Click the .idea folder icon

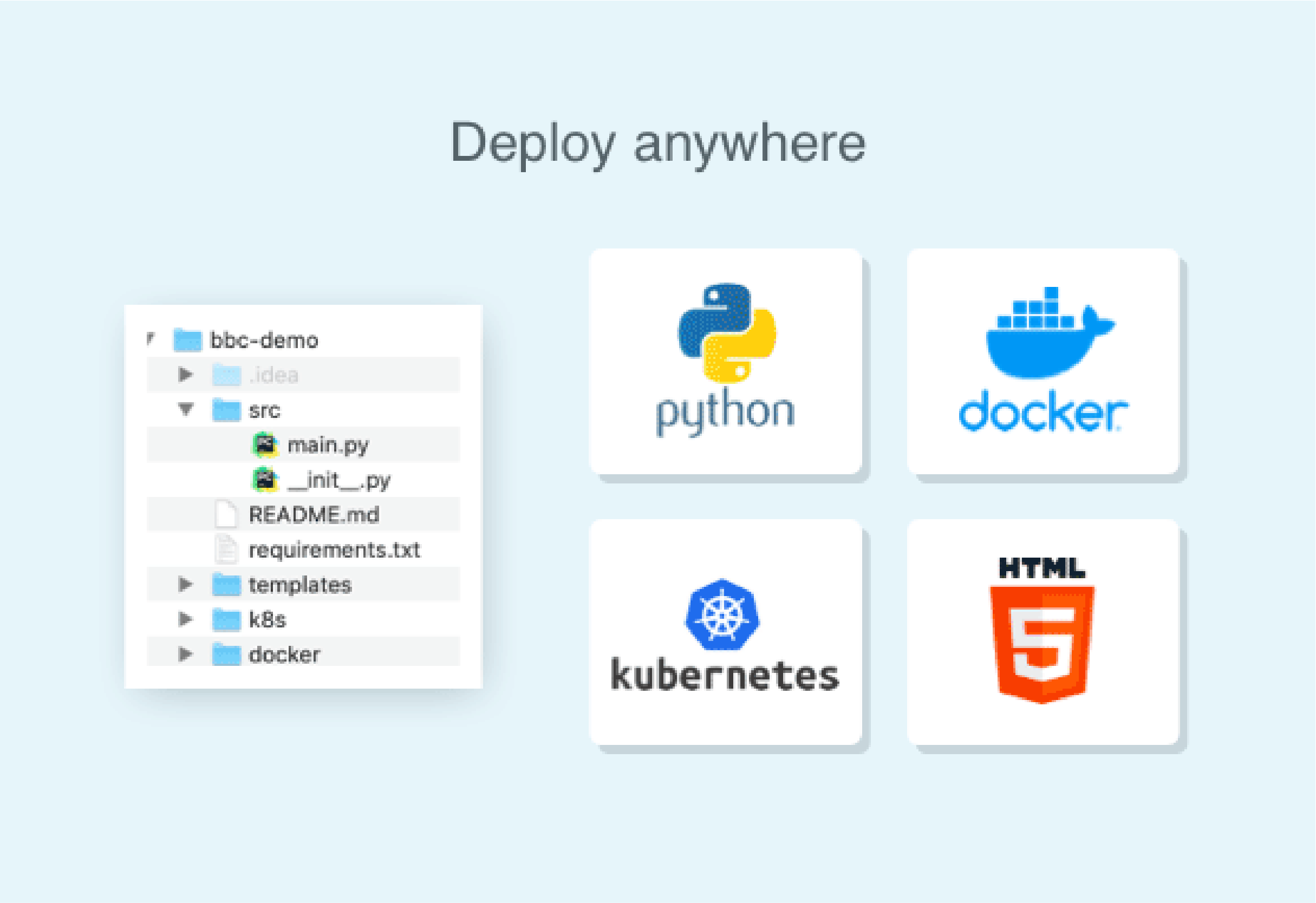(226, 375)
